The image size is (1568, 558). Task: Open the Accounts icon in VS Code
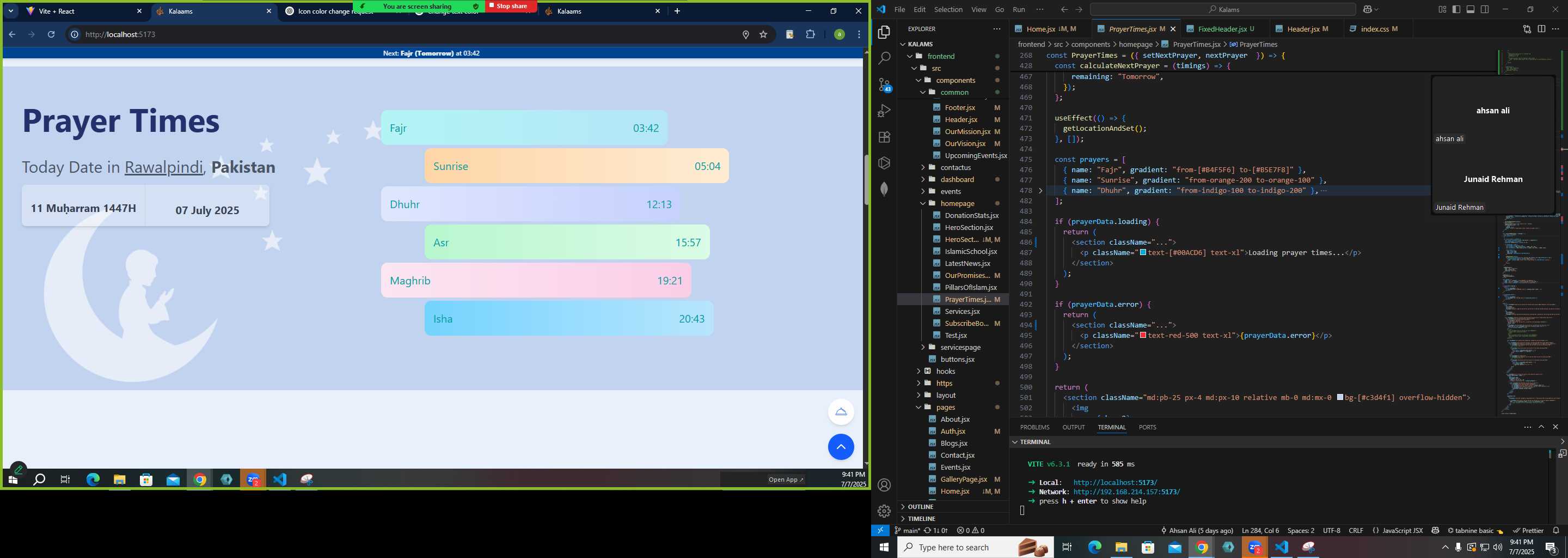pyautogui.click(x=884, y=485)
